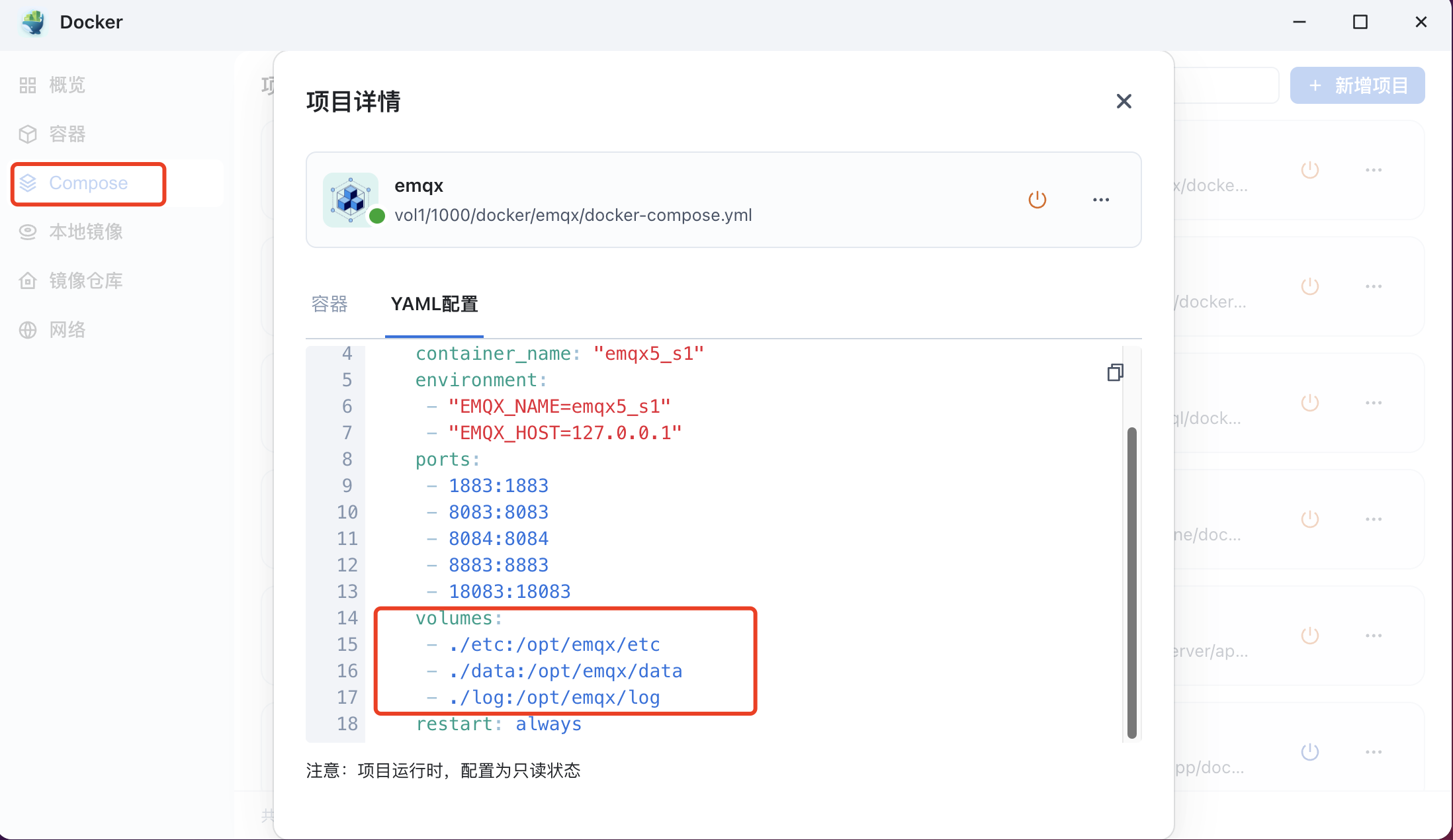Click the emqx project icon thumbnail
This screenshot has width=1453, height=840.
coord(351,200)
